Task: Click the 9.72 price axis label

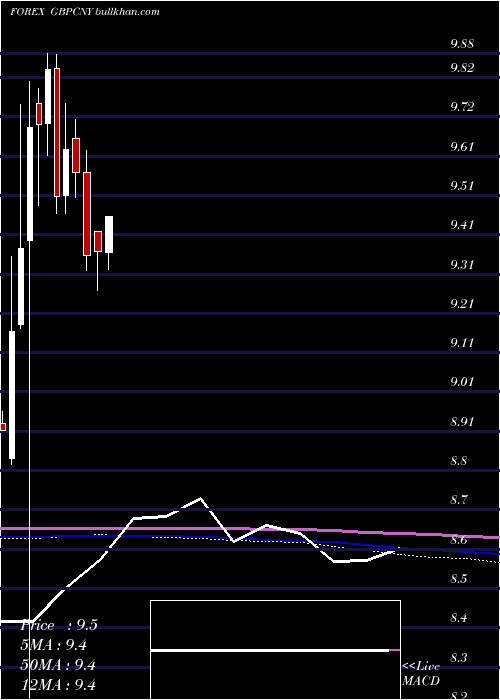Action: click(462, 107)
